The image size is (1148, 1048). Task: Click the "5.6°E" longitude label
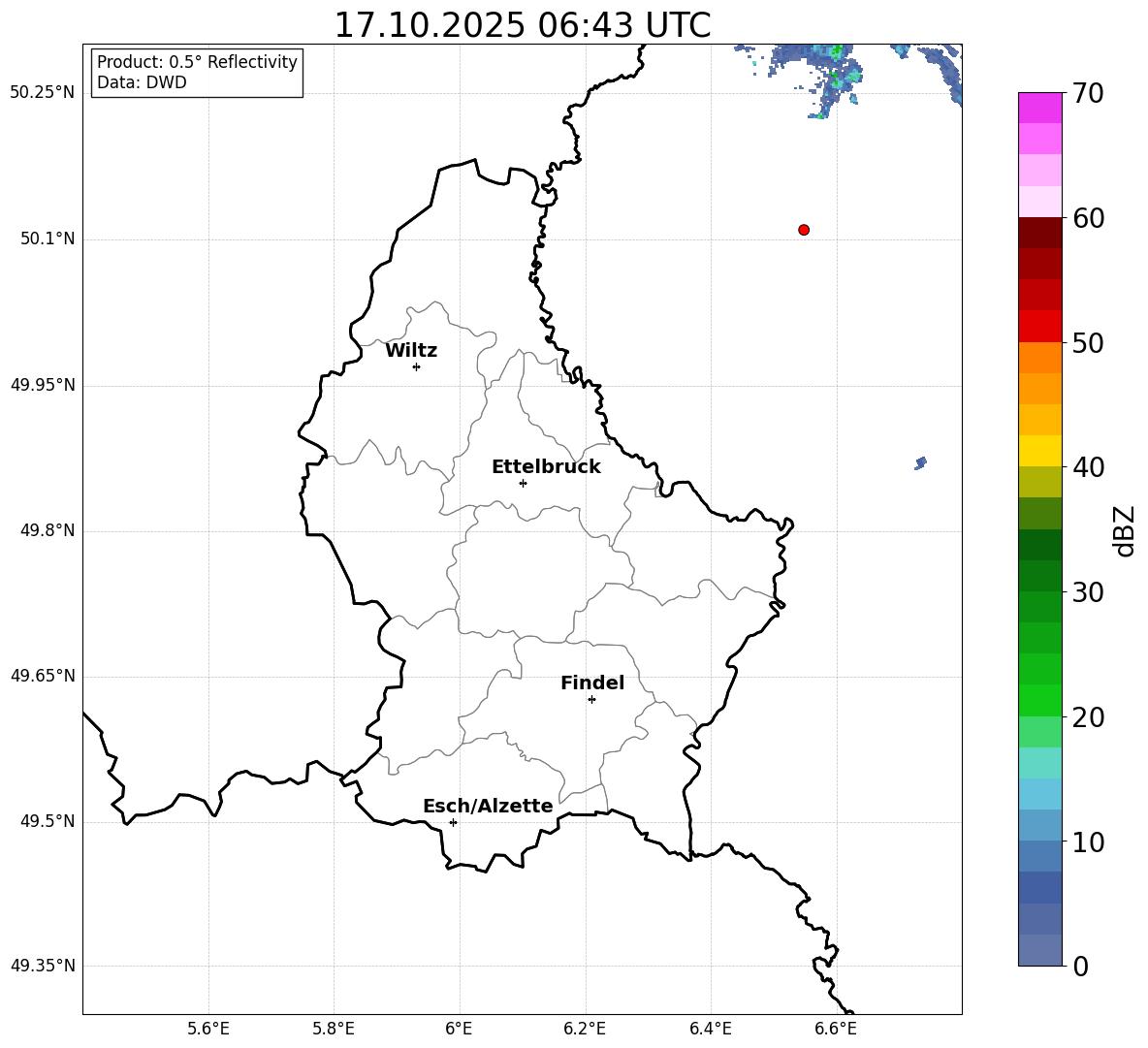pyautogui.click(x=208, y=1029)
